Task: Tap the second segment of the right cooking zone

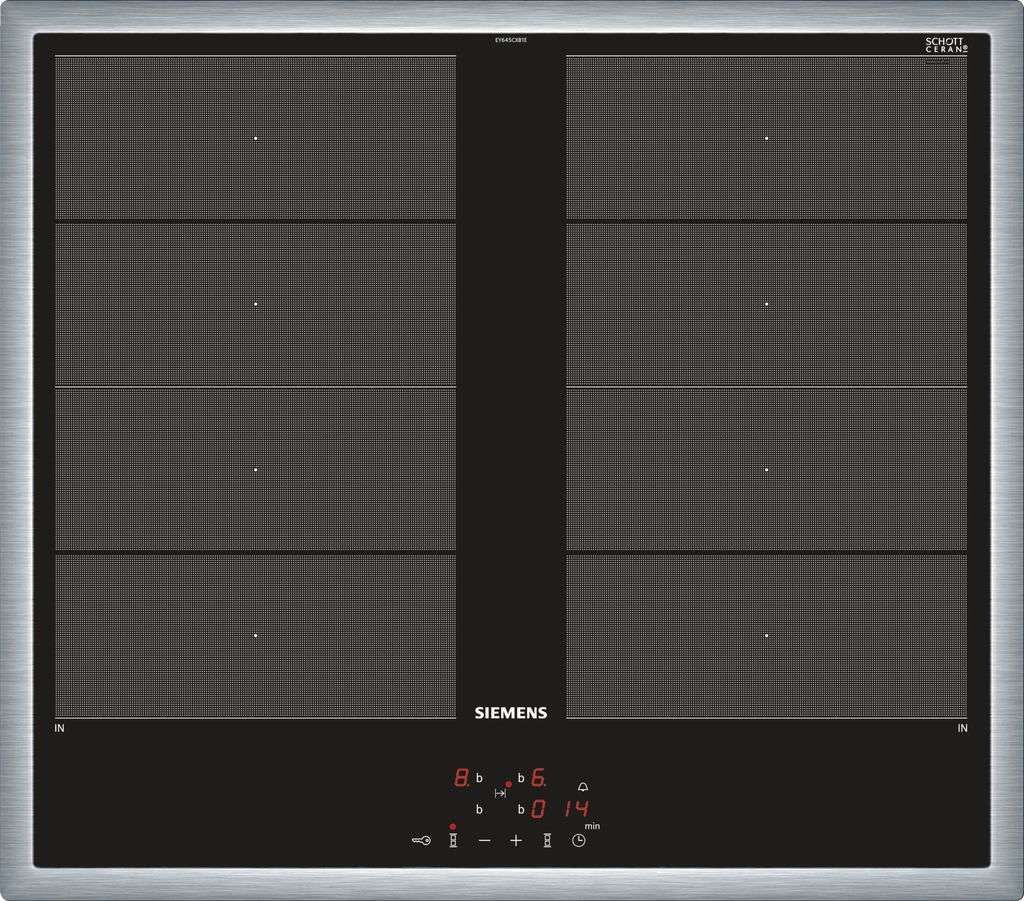Action: tap(767, 304)
